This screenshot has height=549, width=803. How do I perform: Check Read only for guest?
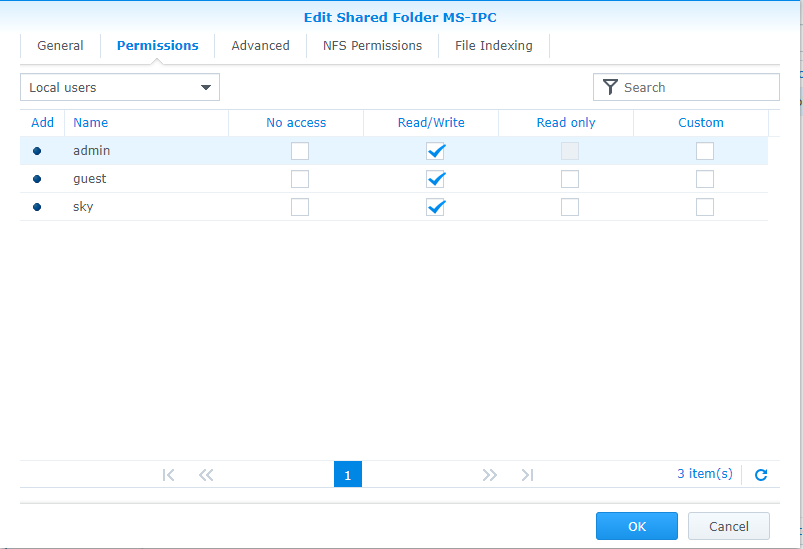click(x=570, y=179)
